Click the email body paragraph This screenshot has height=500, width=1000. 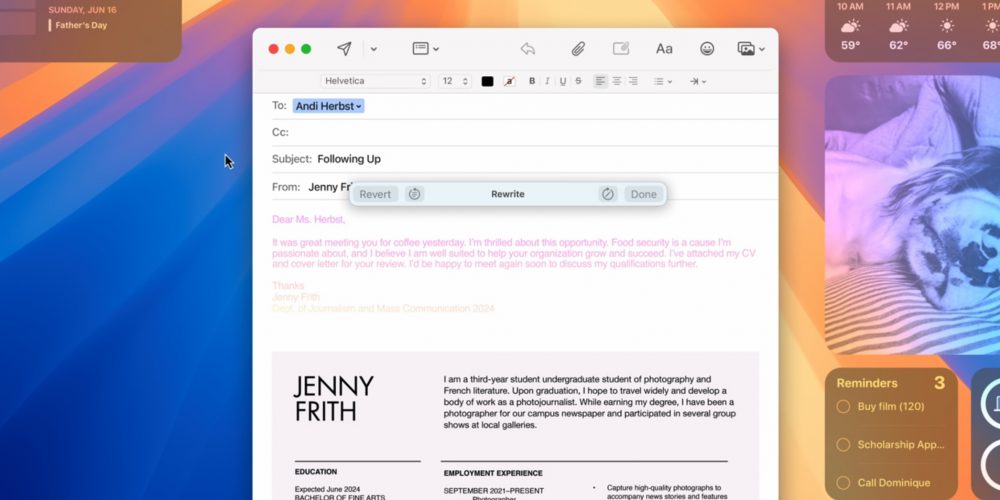coord(514,253)
